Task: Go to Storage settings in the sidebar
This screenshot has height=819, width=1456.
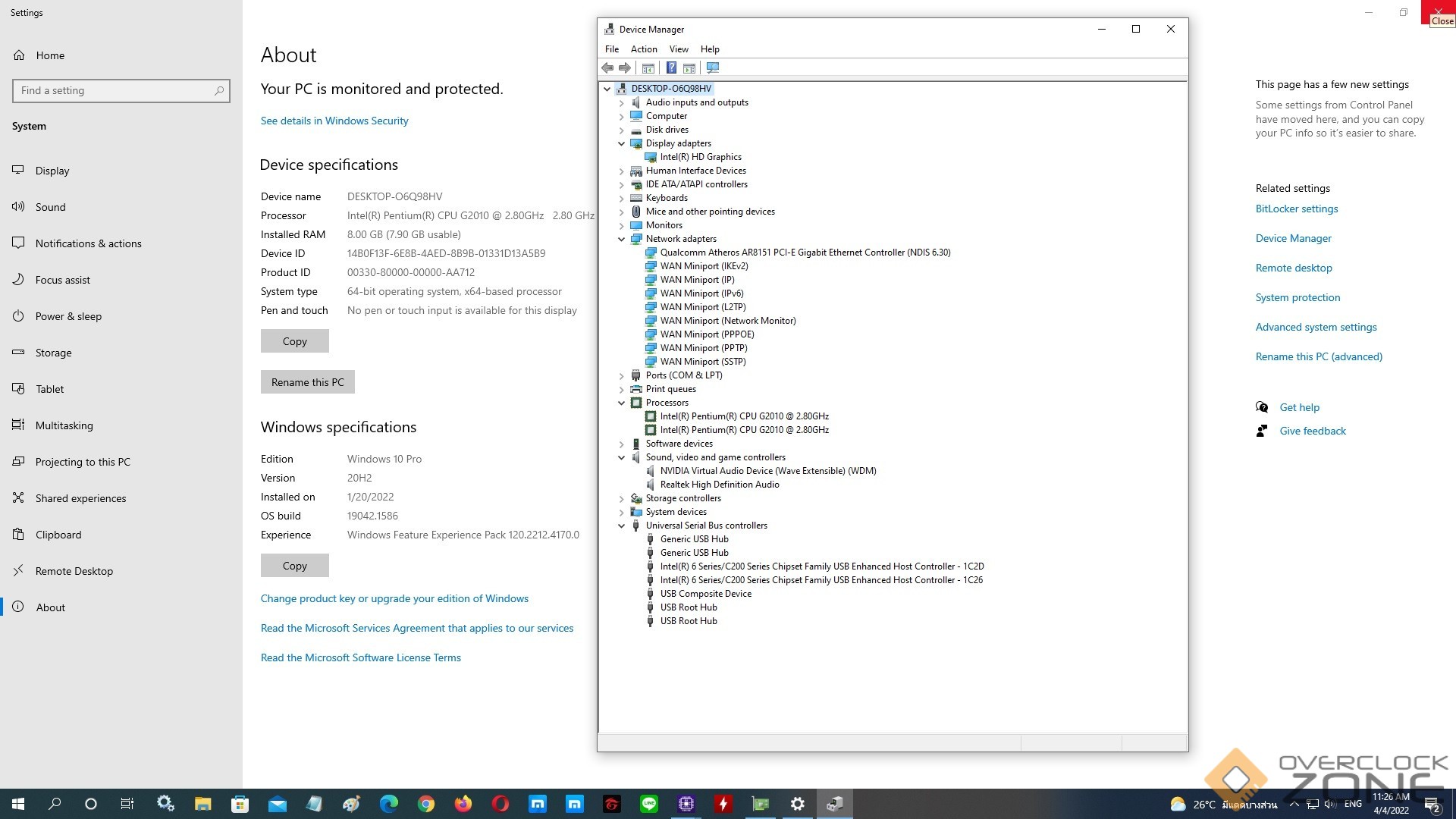Action: (53, 353)
